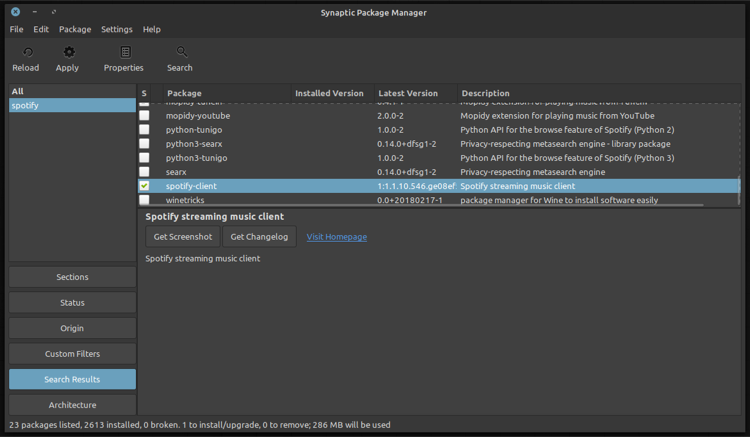Switch to Architecture filter
This screenshot has height=437, width=750.
point(72,405)
